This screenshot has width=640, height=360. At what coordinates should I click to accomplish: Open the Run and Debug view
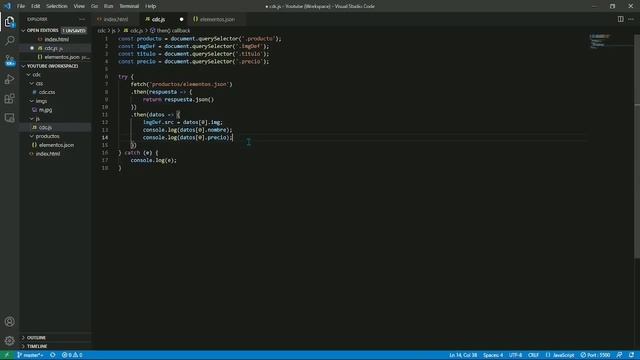9,80
